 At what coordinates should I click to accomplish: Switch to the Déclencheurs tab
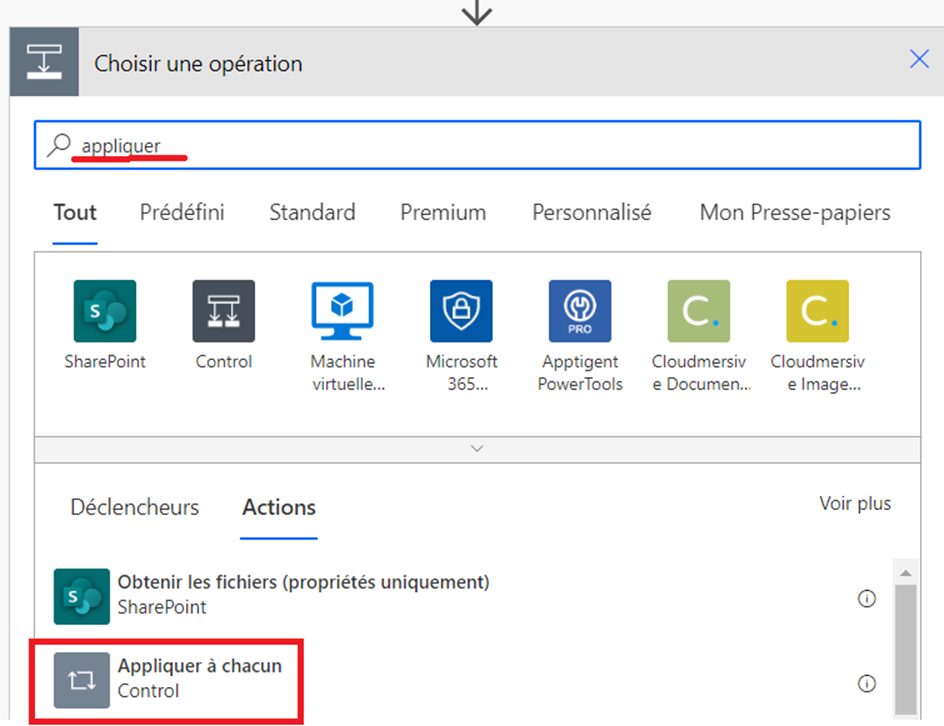135,507
